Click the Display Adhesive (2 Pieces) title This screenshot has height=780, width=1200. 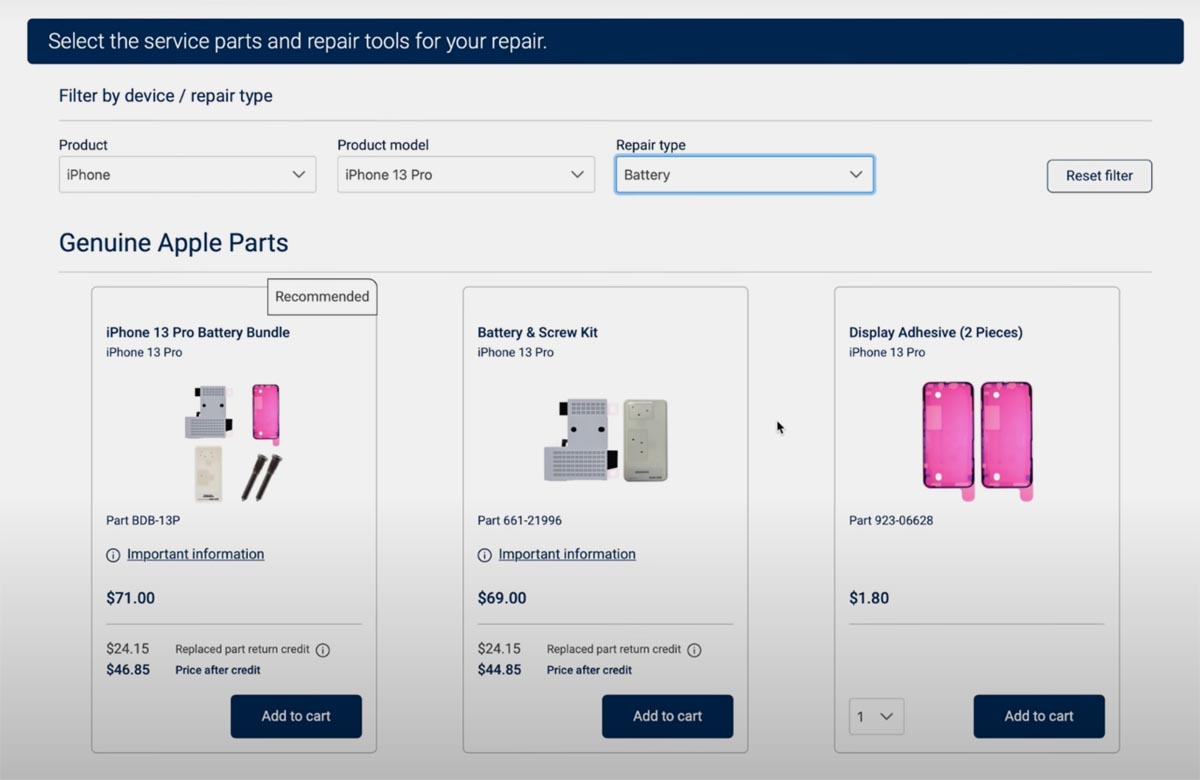pyautogui.click(x=936, y=332)
